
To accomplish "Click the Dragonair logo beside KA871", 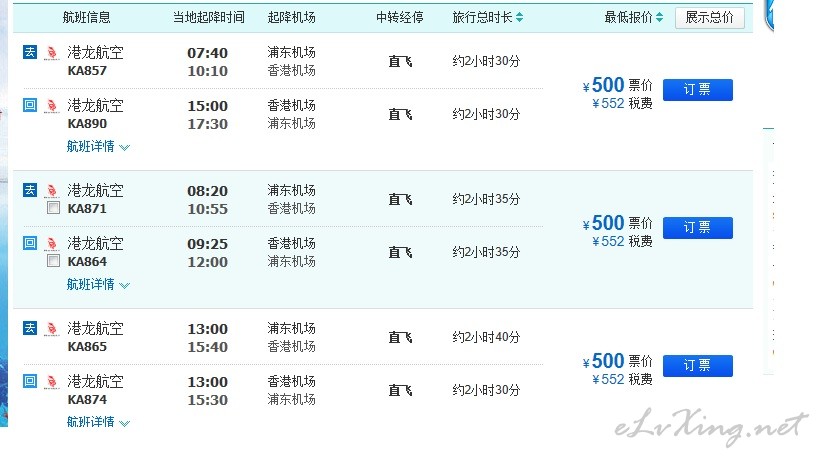I will (x=52, y=191).
